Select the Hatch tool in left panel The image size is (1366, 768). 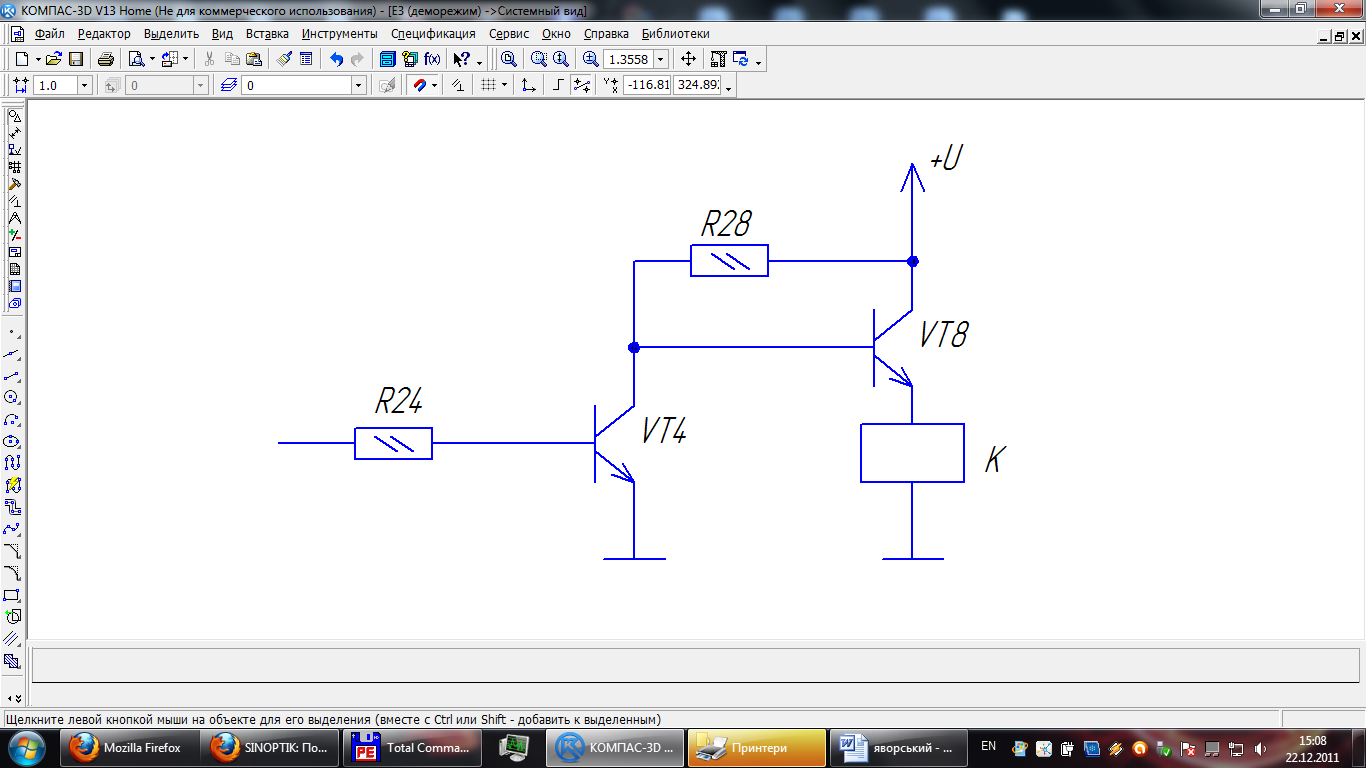13,661
